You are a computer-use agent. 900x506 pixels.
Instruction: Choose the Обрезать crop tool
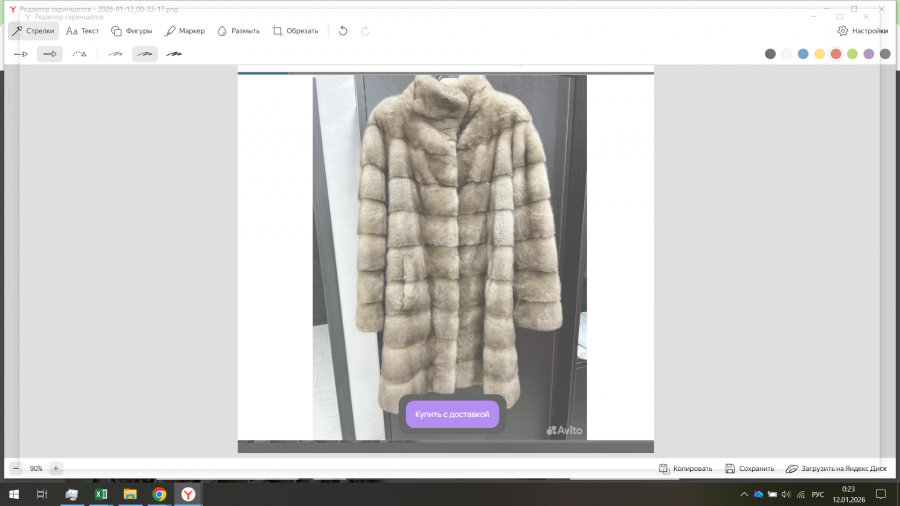coord(295,31)
